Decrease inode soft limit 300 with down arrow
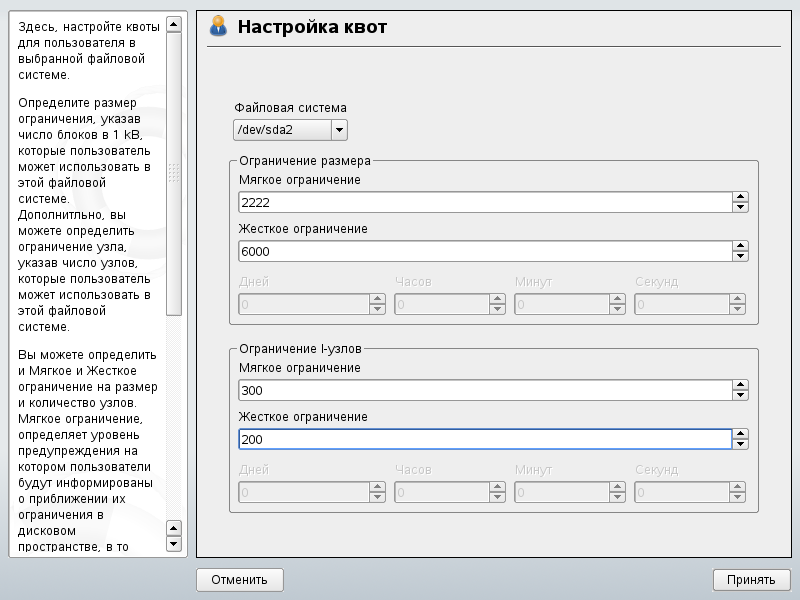Image resolution: width=800 pixels, height=600 pixels. (740, 396)
